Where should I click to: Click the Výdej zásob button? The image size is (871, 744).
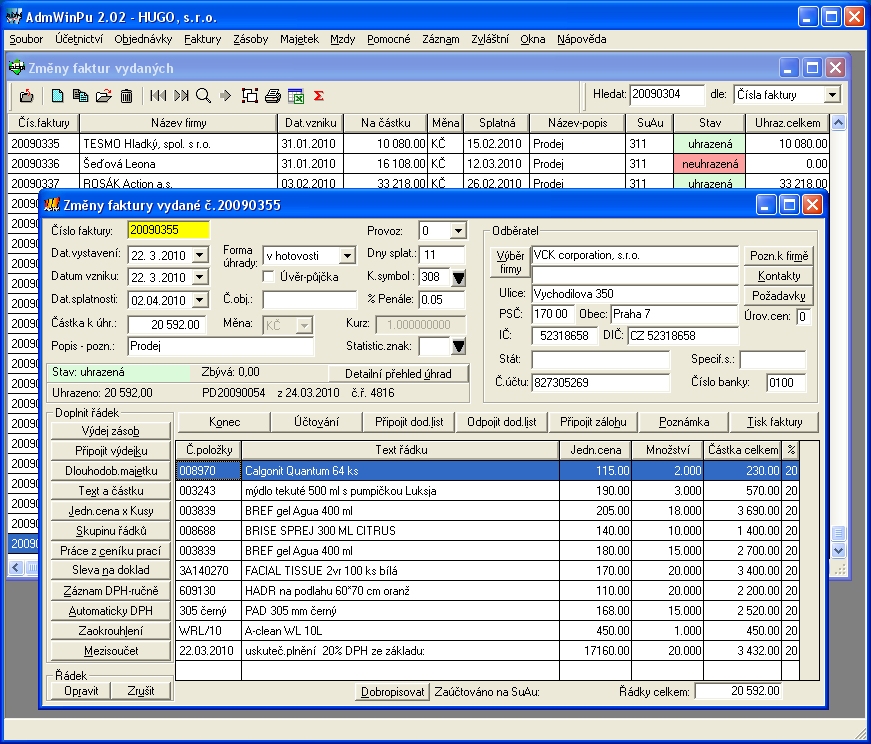pos(111,431)
